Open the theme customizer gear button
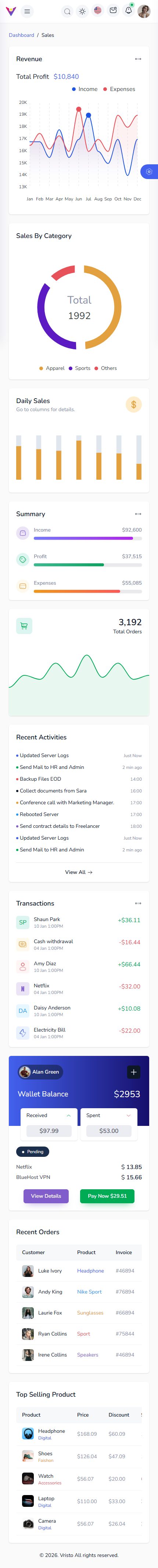Image resolution: width=158 pixels, height=1568 pixels. tap(150, 172)
